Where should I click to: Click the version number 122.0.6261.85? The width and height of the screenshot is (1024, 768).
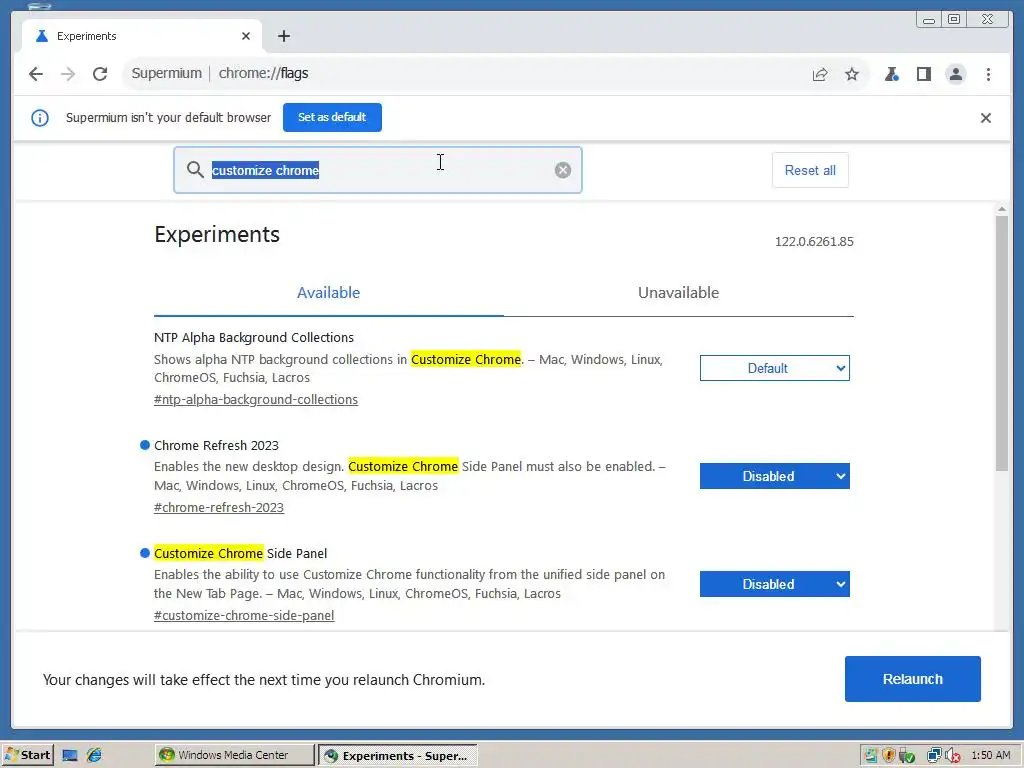pos(814,242)
